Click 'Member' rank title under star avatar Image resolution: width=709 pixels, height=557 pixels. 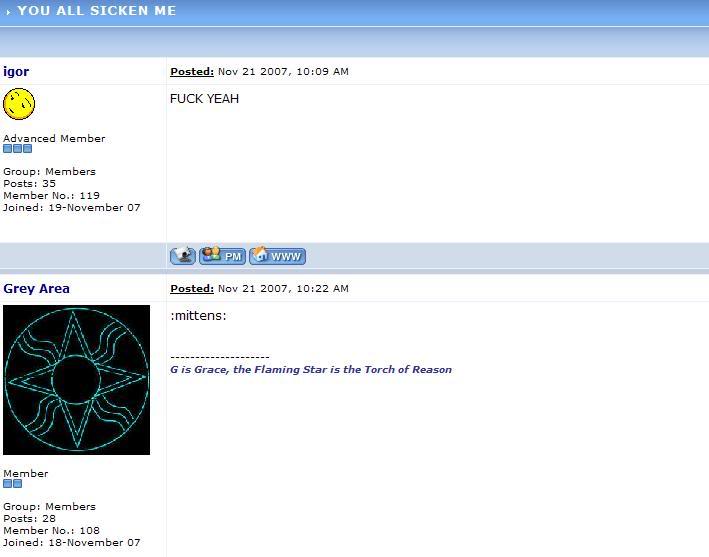[x=25, y=473]
